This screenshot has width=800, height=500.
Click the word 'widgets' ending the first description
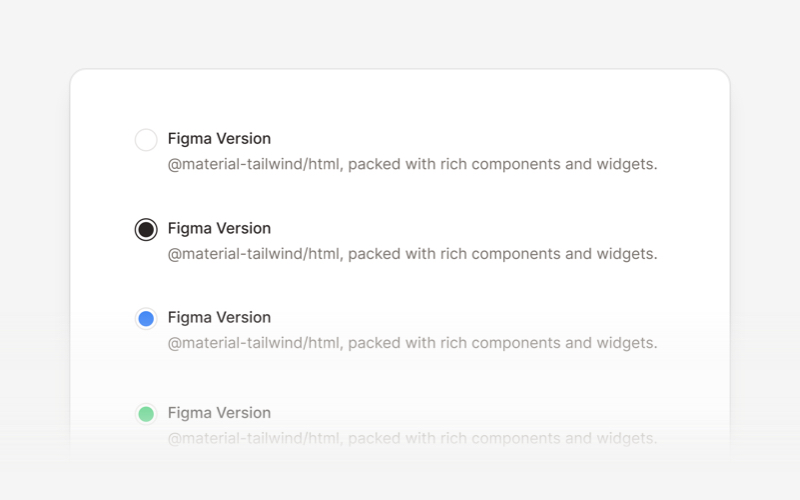click(628, 165)
